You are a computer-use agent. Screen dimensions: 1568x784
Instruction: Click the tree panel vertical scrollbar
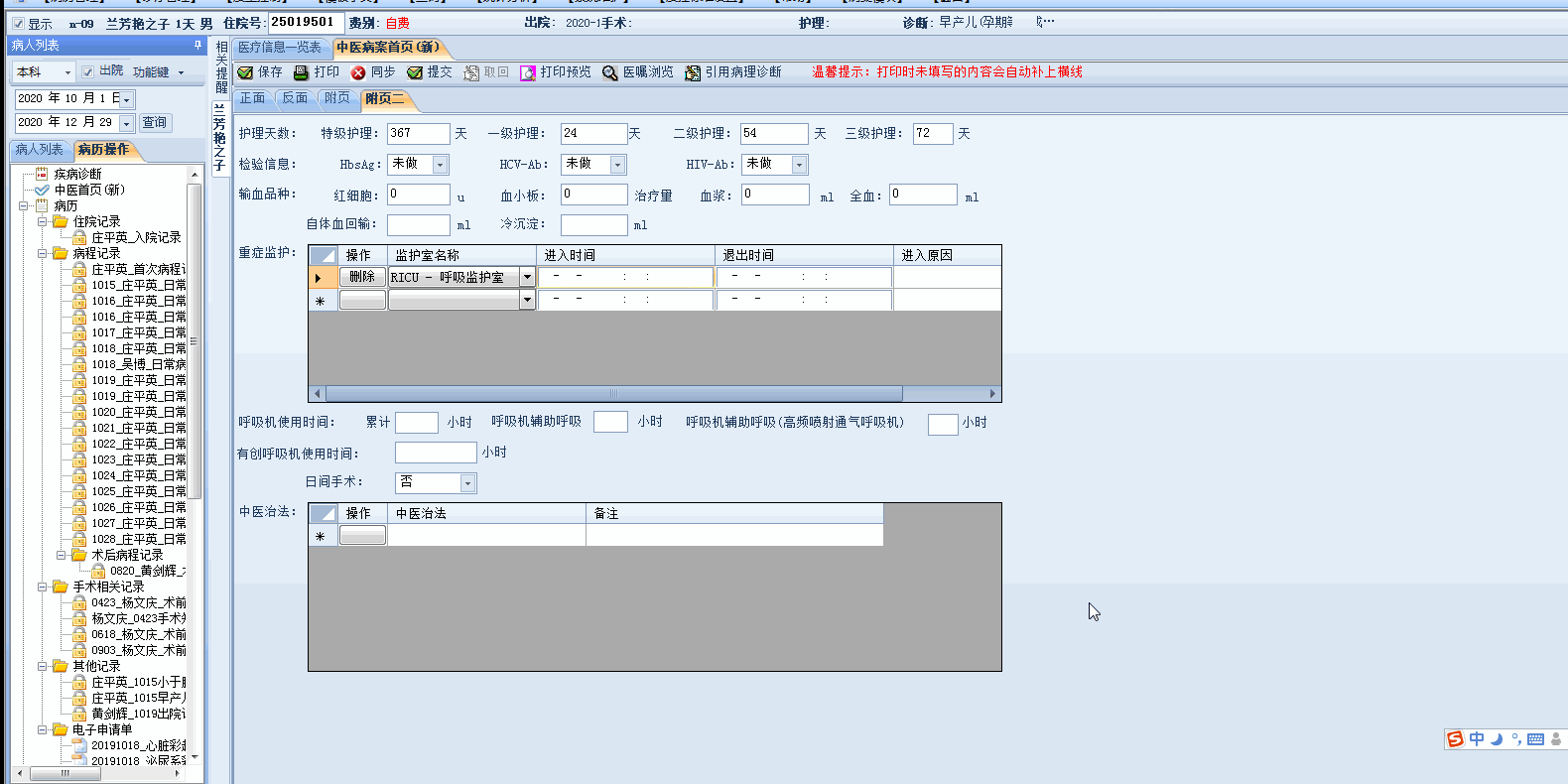(195, 339)
